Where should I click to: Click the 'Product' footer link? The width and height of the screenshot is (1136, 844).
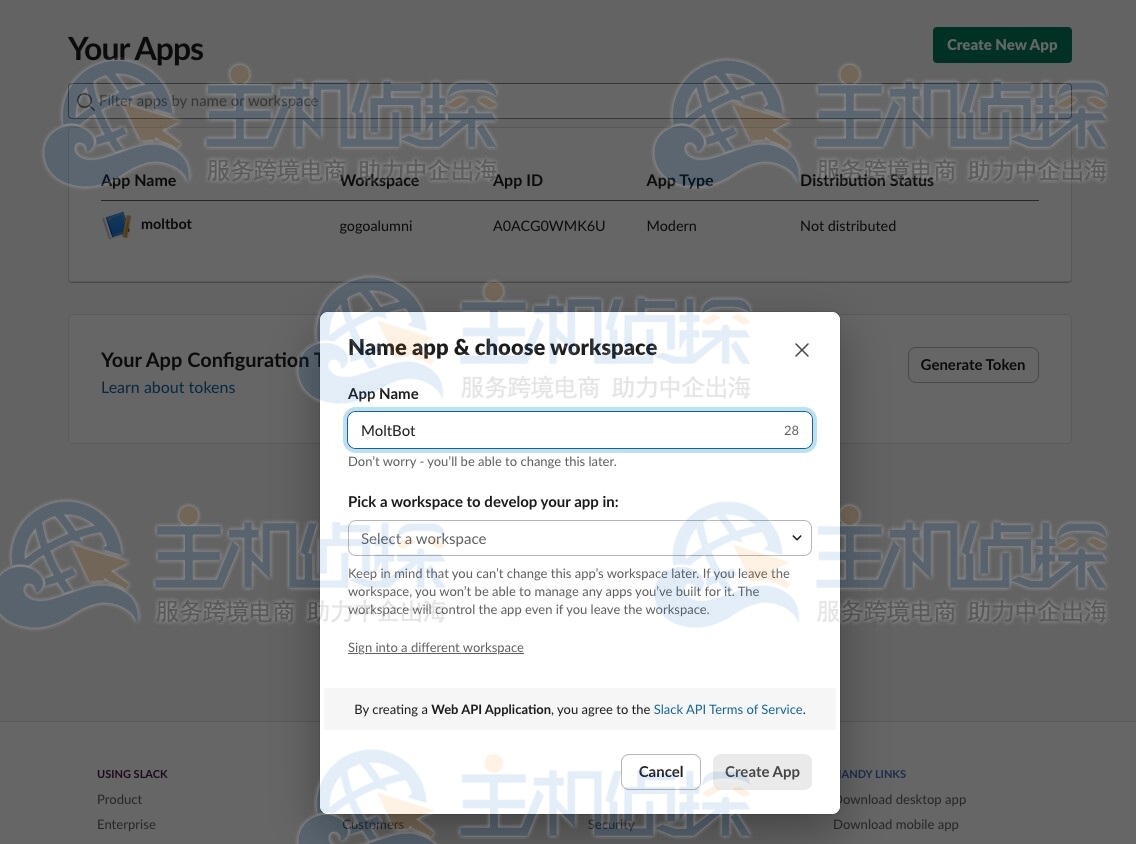119,799
